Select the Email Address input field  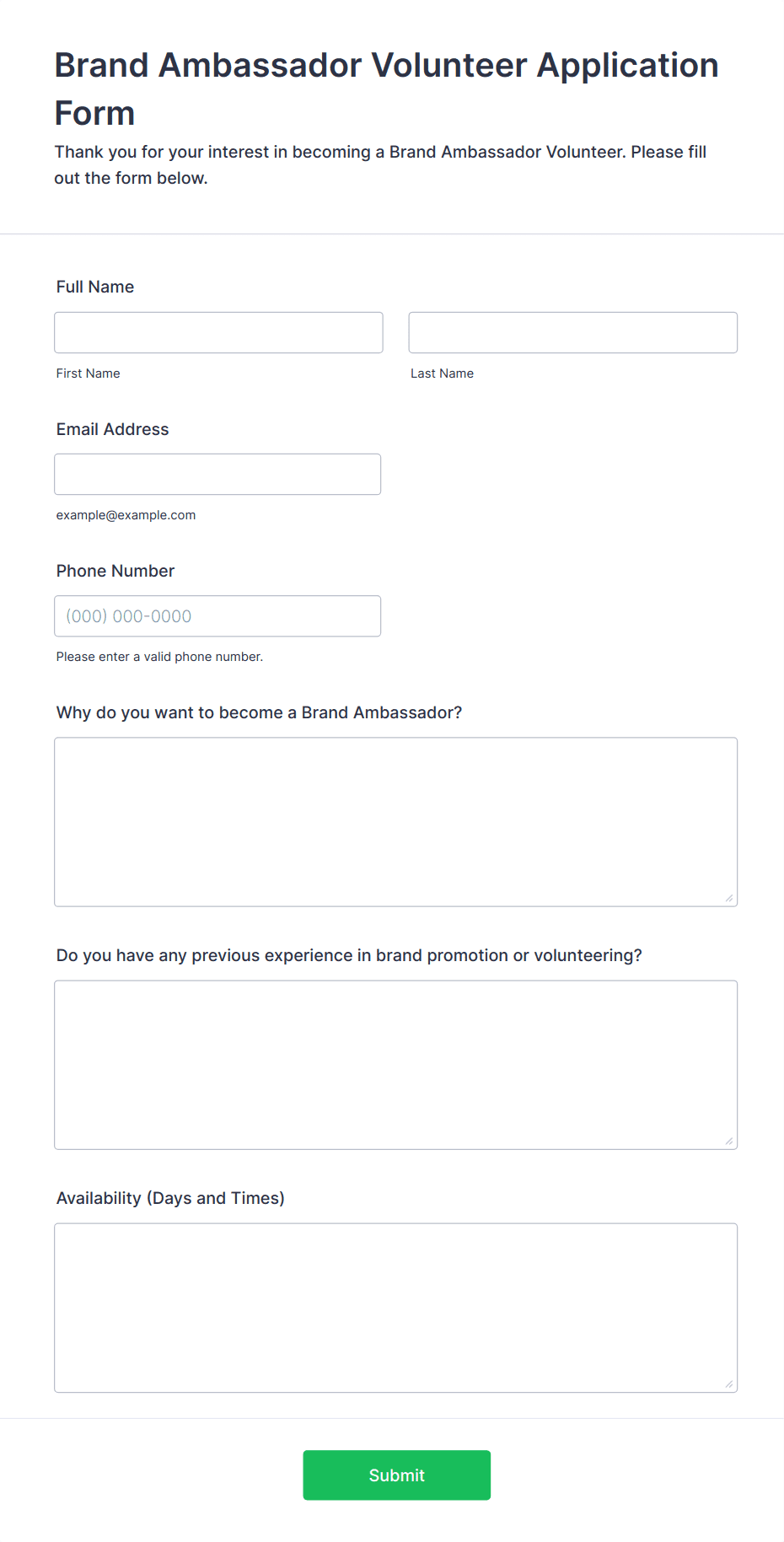(x=217, y=474)
